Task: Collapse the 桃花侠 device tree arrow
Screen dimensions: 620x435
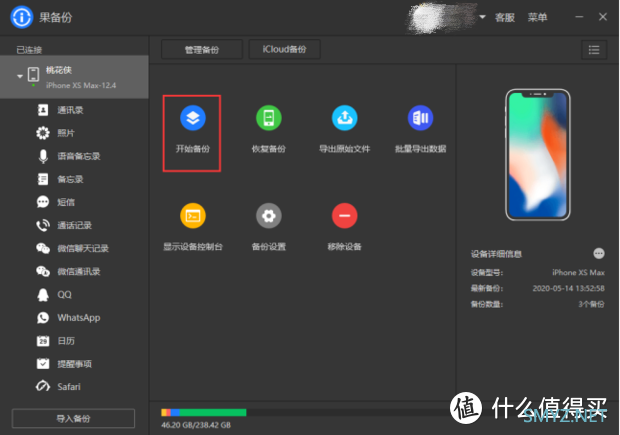Action: [20, 76]
